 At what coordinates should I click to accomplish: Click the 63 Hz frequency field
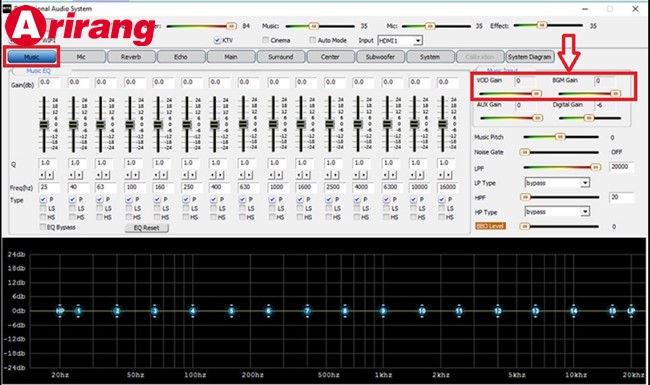105,187
